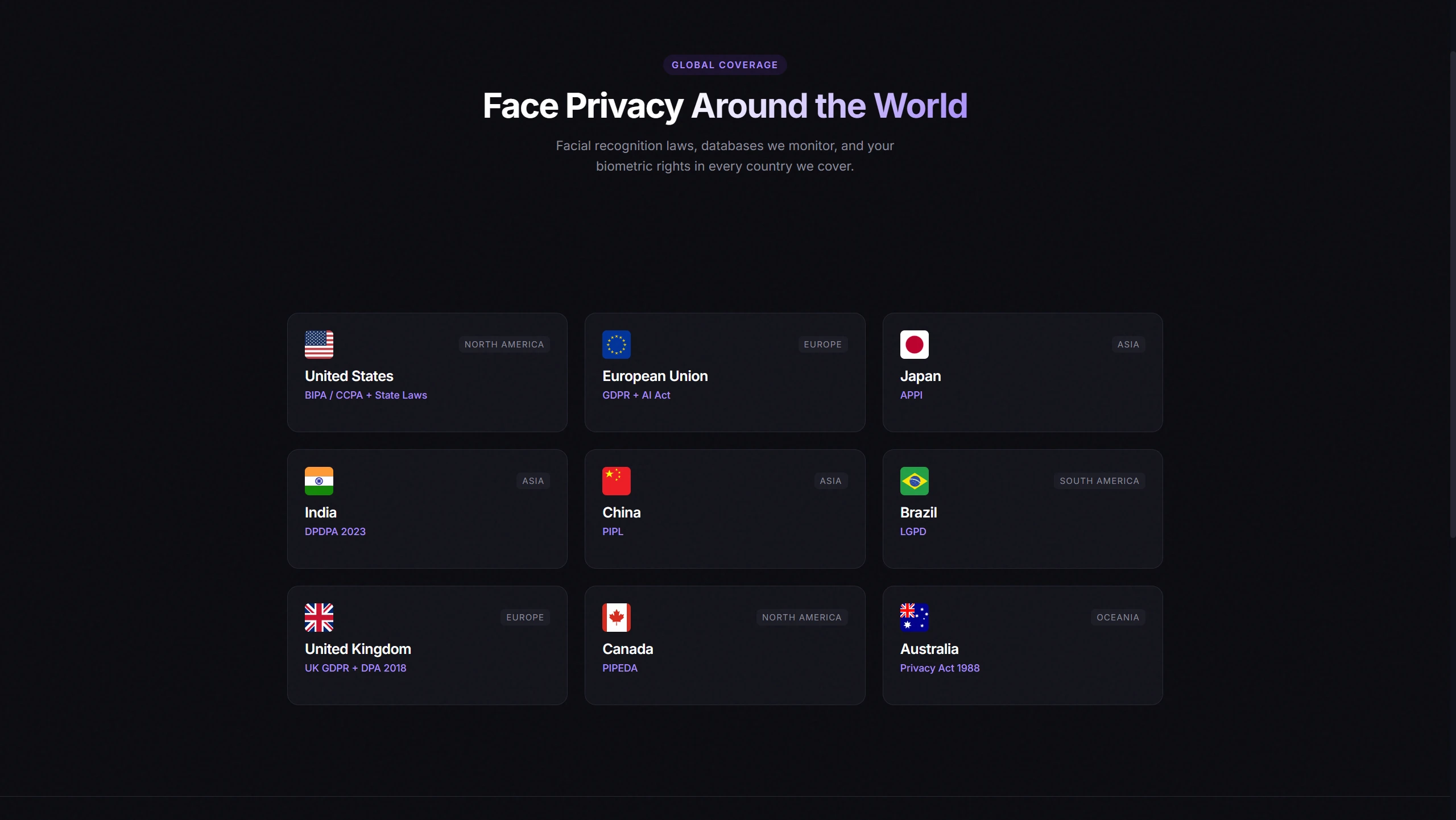Open the BIPA / CCPA + State Laws link

(x=366, y=395)
